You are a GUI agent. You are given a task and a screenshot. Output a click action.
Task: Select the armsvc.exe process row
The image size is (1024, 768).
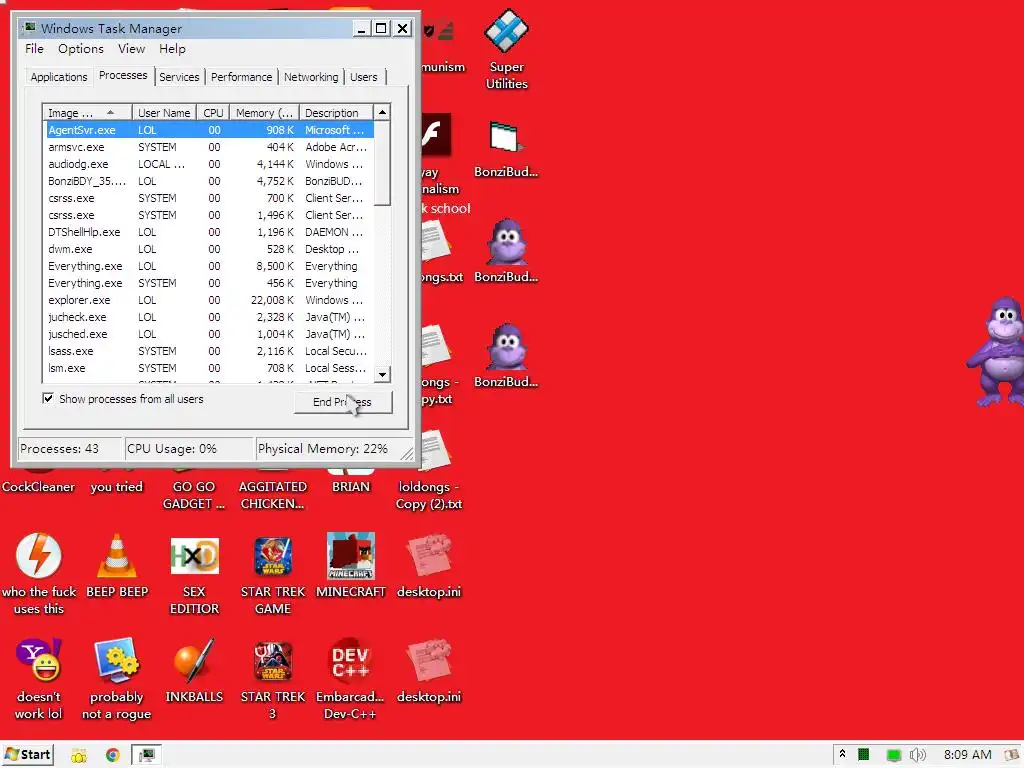point(209,147)
